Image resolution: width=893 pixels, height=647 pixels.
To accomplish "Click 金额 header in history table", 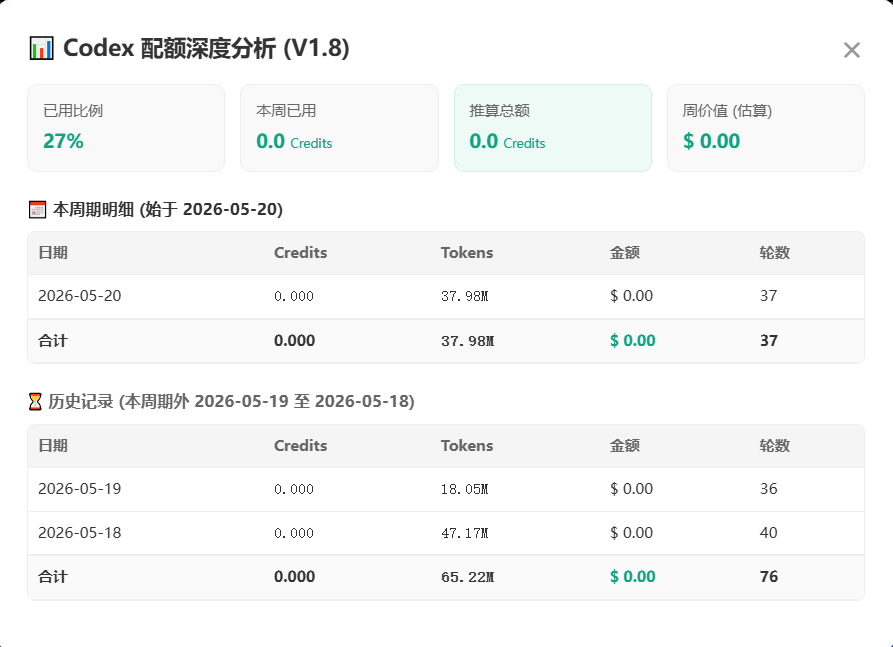I will pos(625,446).
